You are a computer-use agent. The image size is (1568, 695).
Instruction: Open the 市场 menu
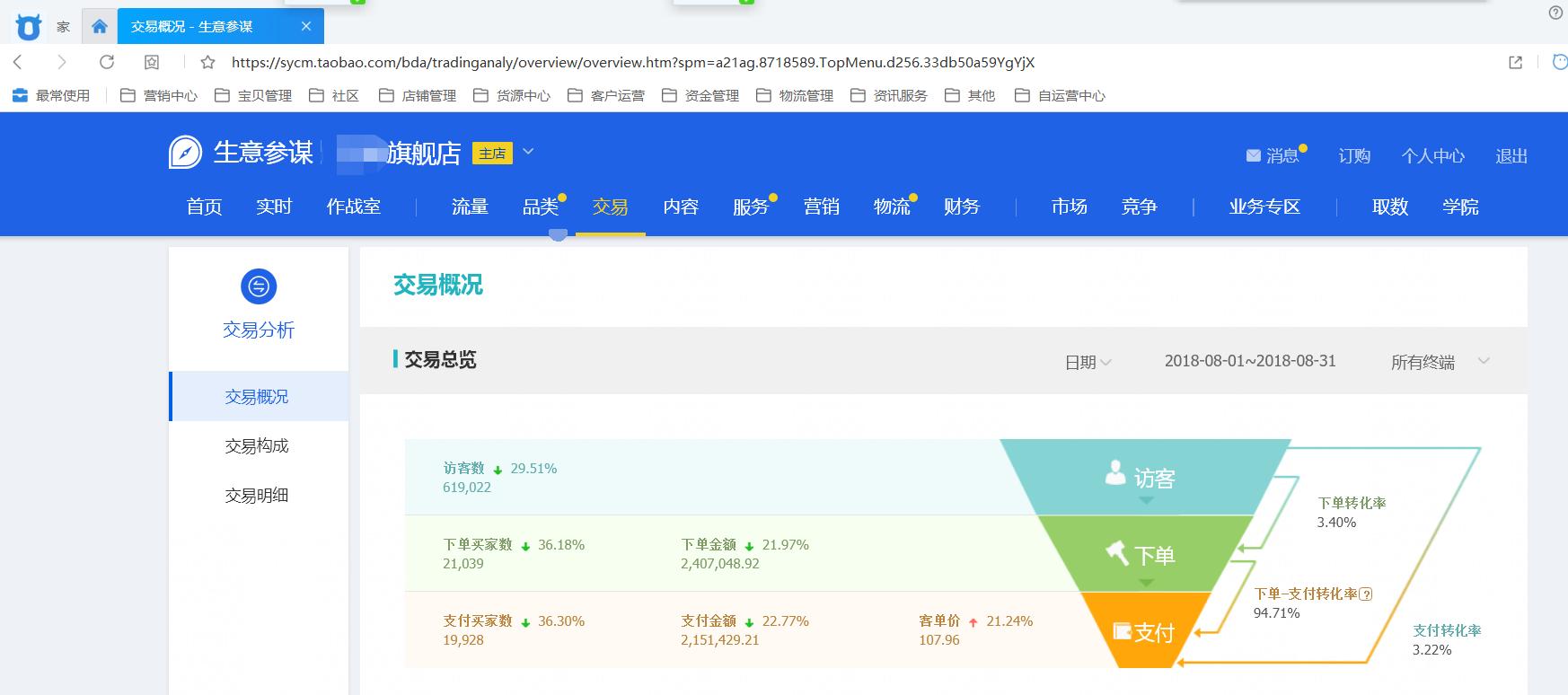click(1070, 207)
